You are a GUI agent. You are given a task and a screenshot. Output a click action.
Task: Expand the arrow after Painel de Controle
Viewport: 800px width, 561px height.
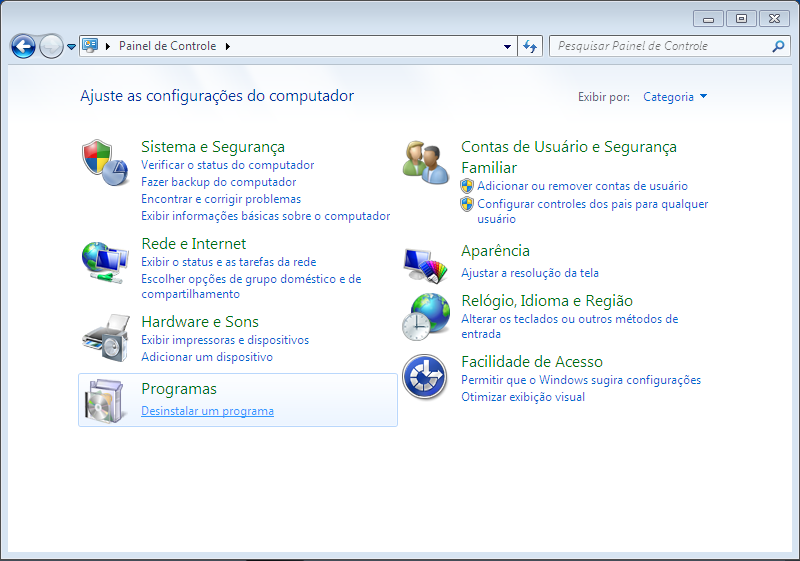(228, 46)
